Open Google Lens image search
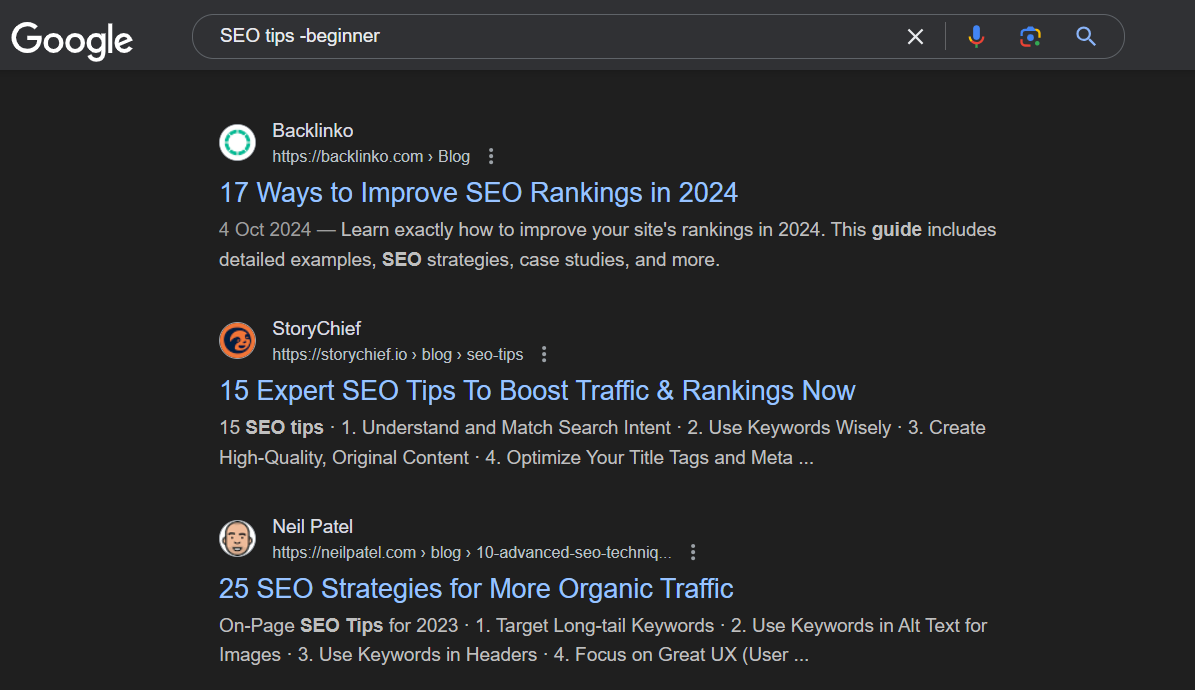This screenshot has width=1195, height=690. click(x=1030, y=37)
